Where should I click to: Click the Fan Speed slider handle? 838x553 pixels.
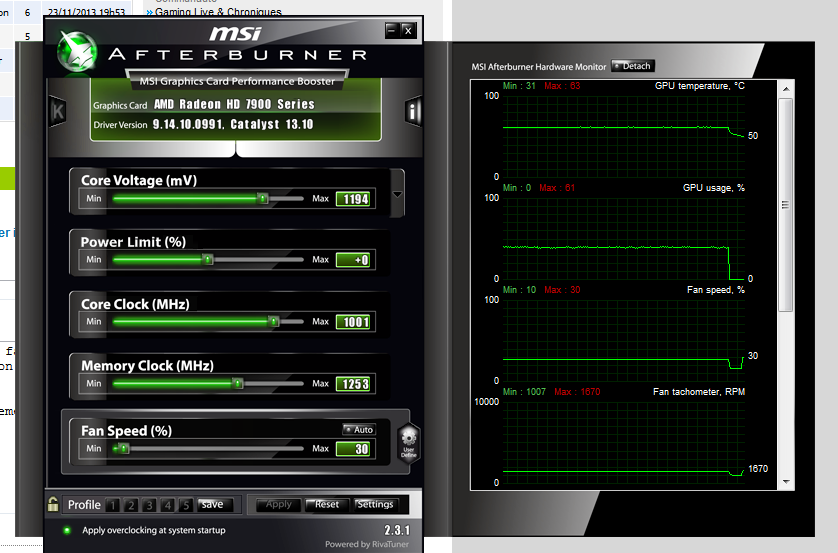pos(123,449)
